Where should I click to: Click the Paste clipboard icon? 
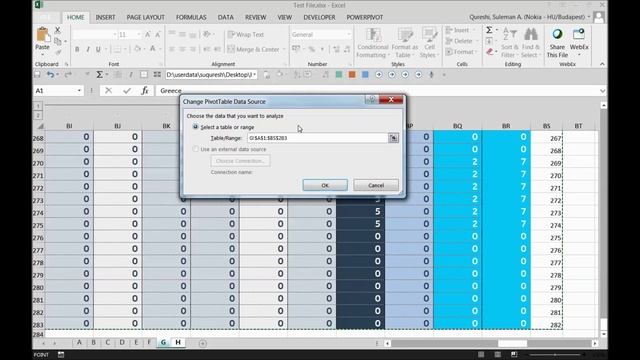click(x=42, y=35)
